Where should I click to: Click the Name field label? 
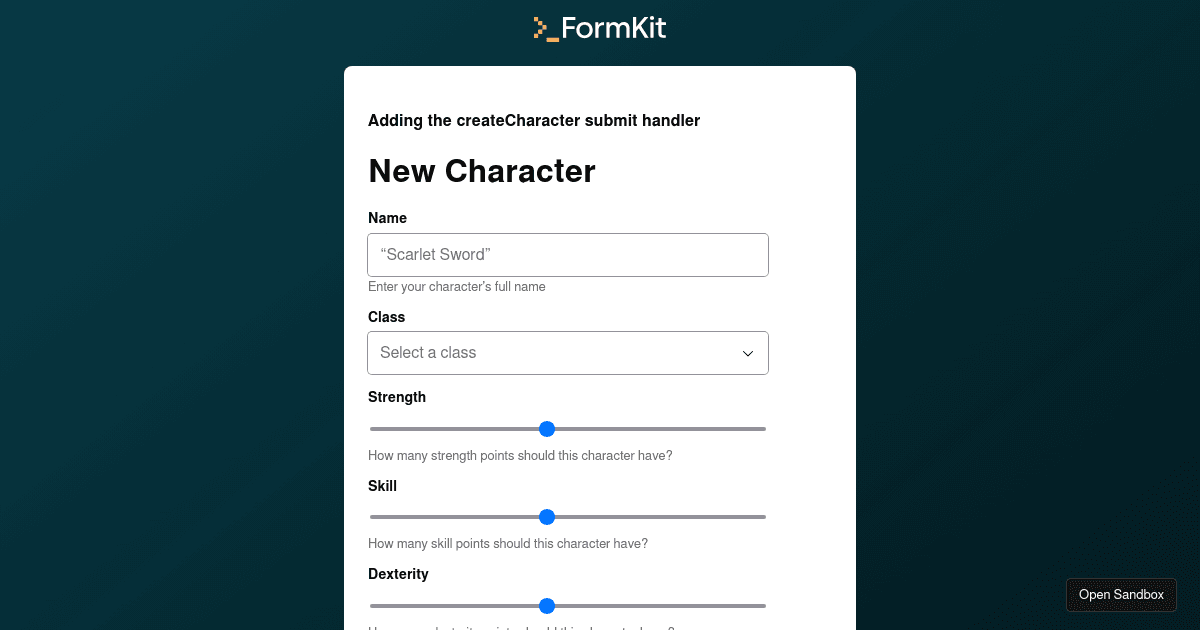(x=387, y=218)
